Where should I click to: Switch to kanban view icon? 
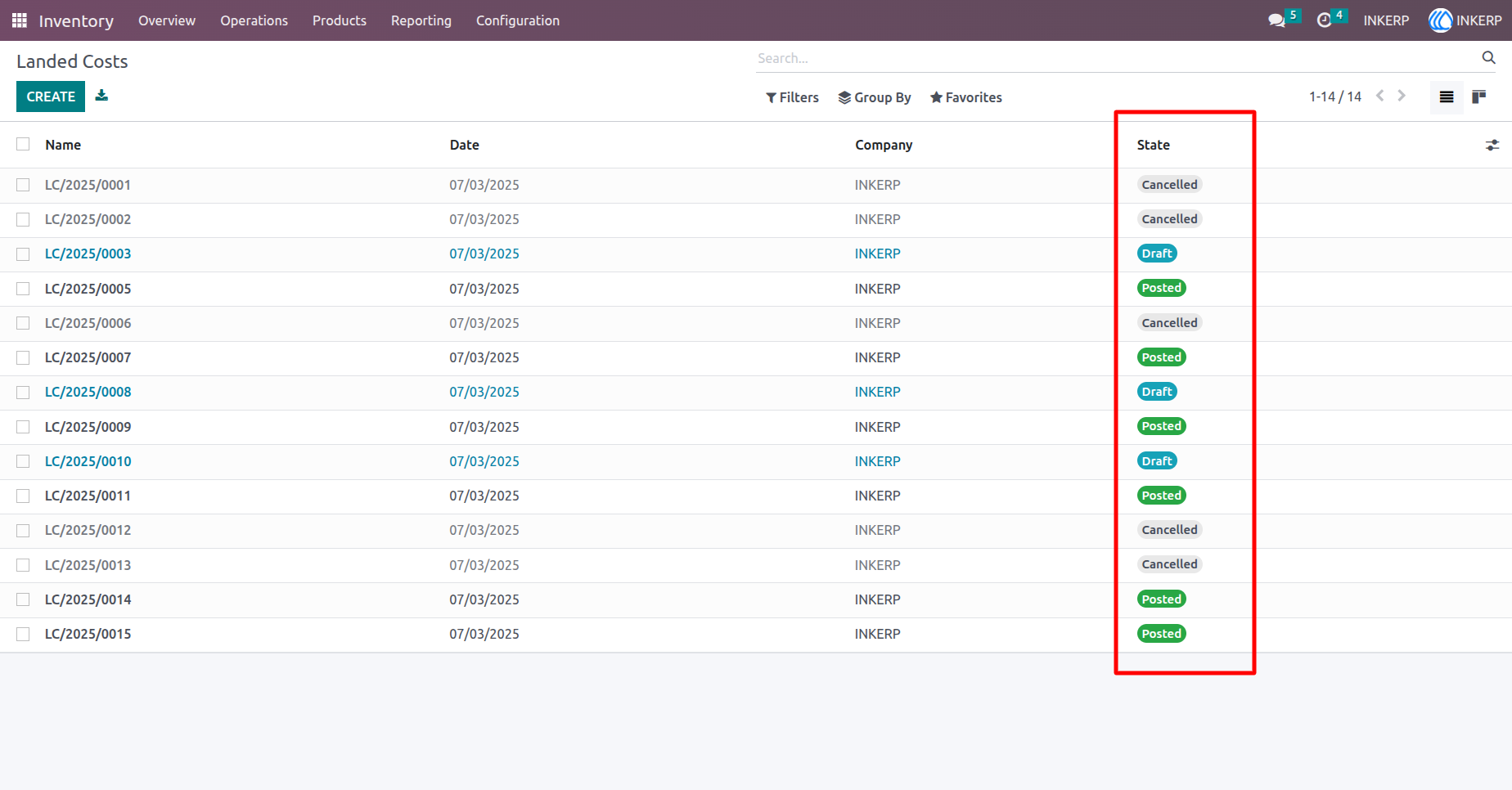1478,97
